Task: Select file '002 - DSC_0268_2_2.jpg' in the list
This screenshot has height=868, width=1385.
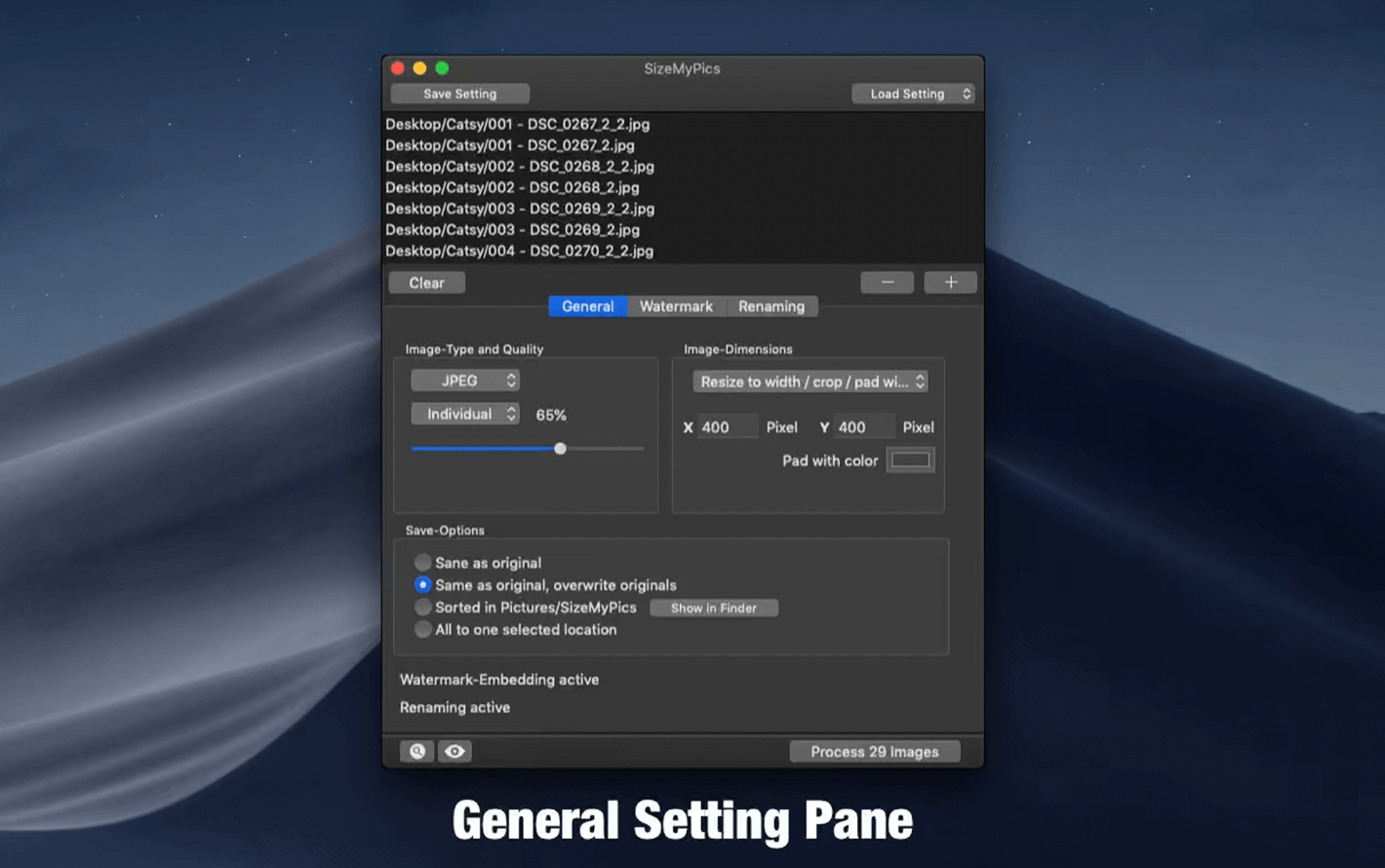Action: (x=520, y=167)
